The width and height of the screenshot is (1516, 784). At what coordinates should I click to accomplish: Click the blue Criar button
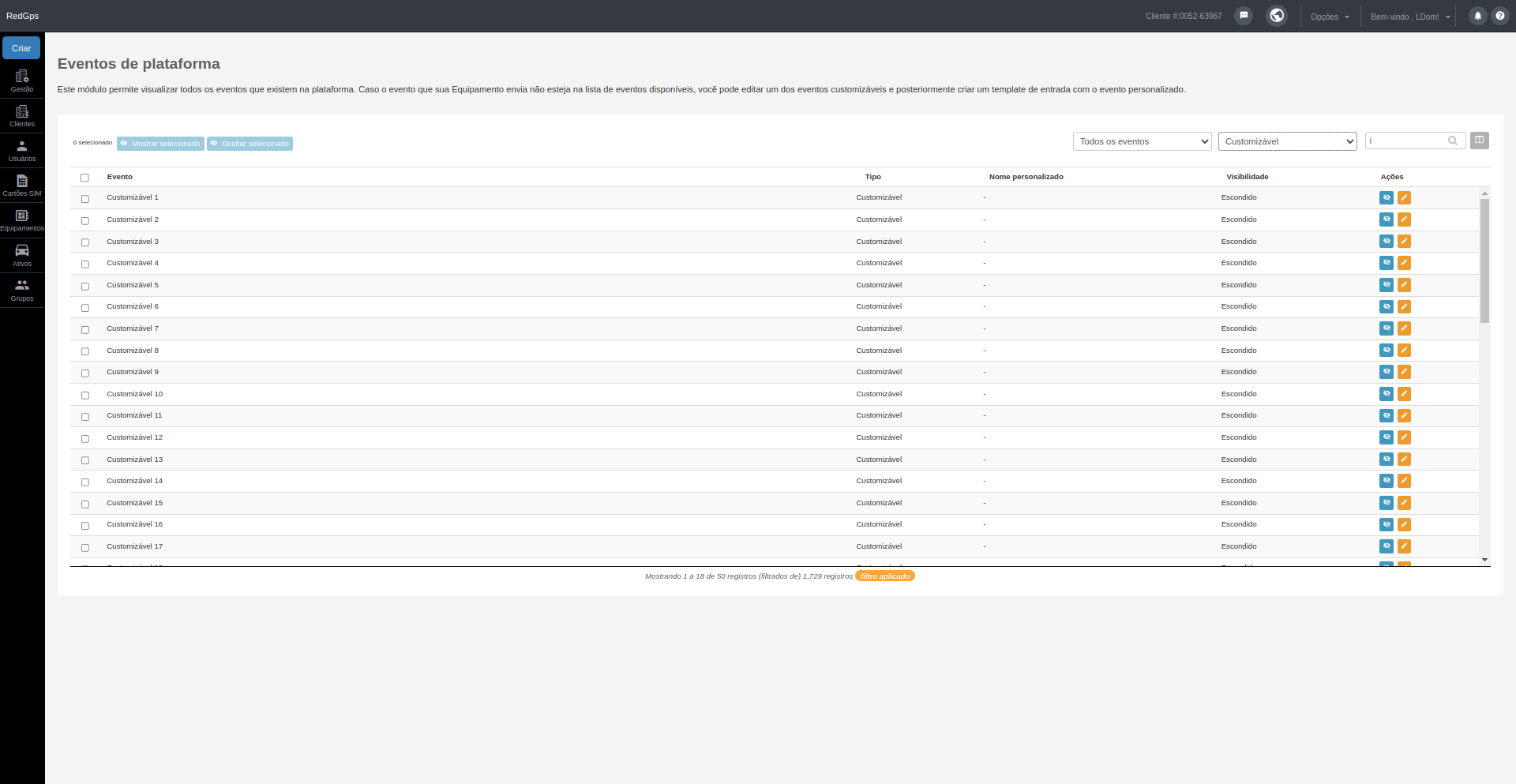[x=21, y=48]
